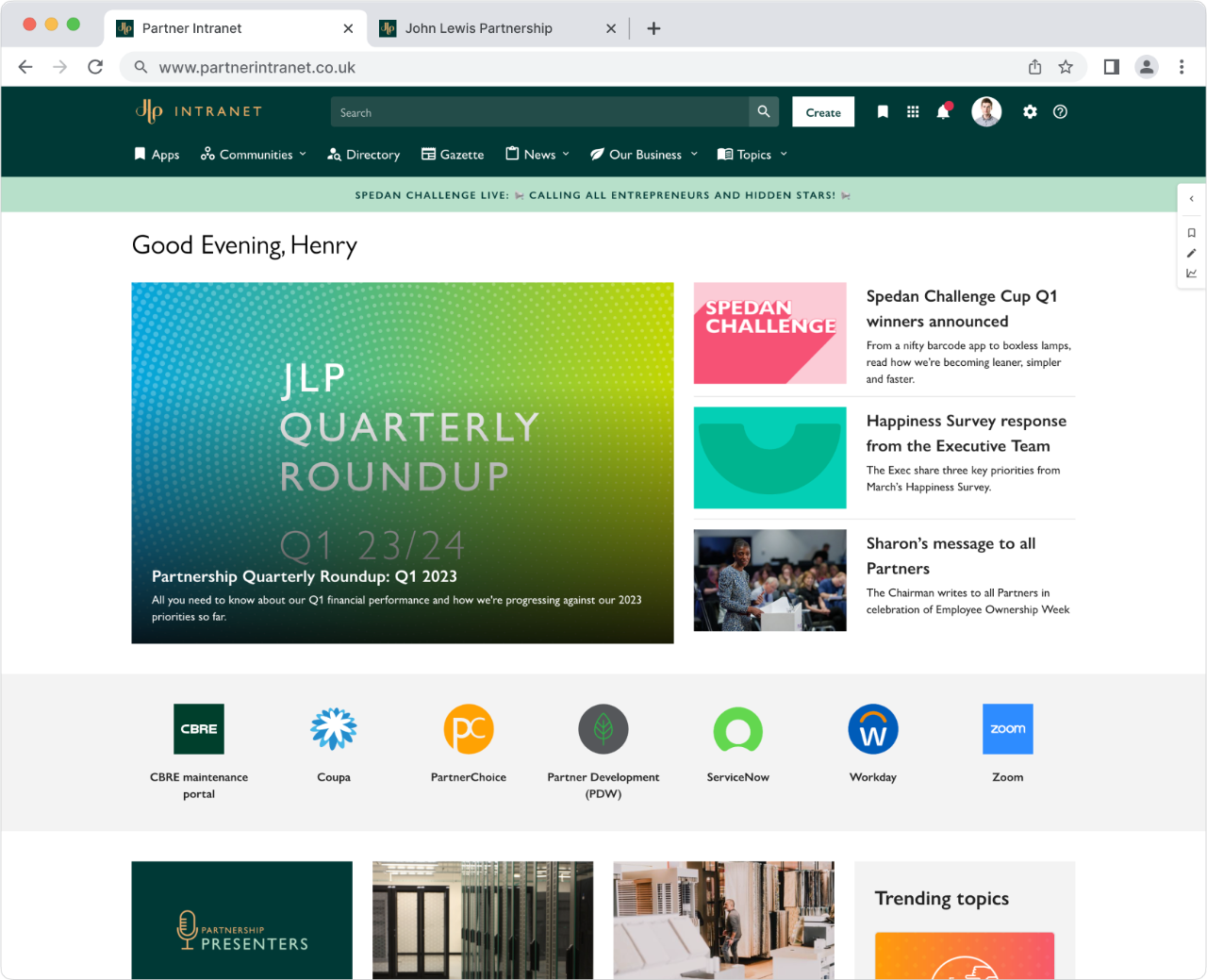Expand the Our Business dropdown menu
This screenshot has width=1207, height=980.
[x=644, y=155]
